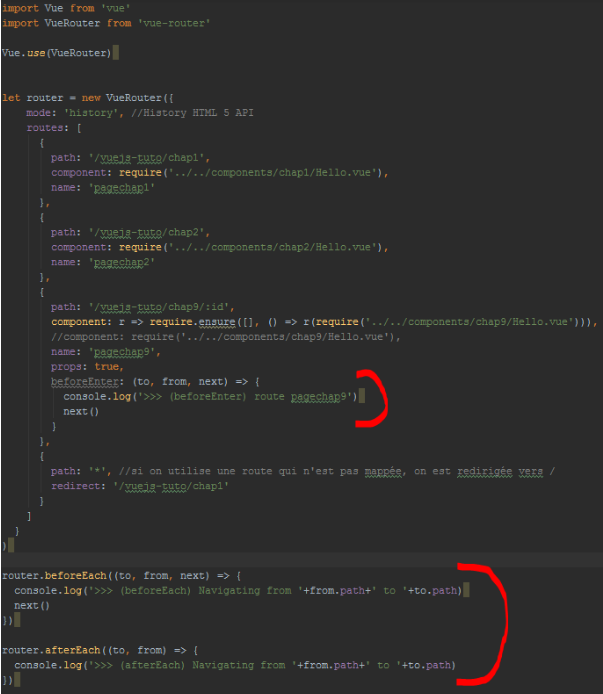This screenshot has width=603, height=694.
Task: Click 'let router = new VueRouter({'
Action: 88,98
